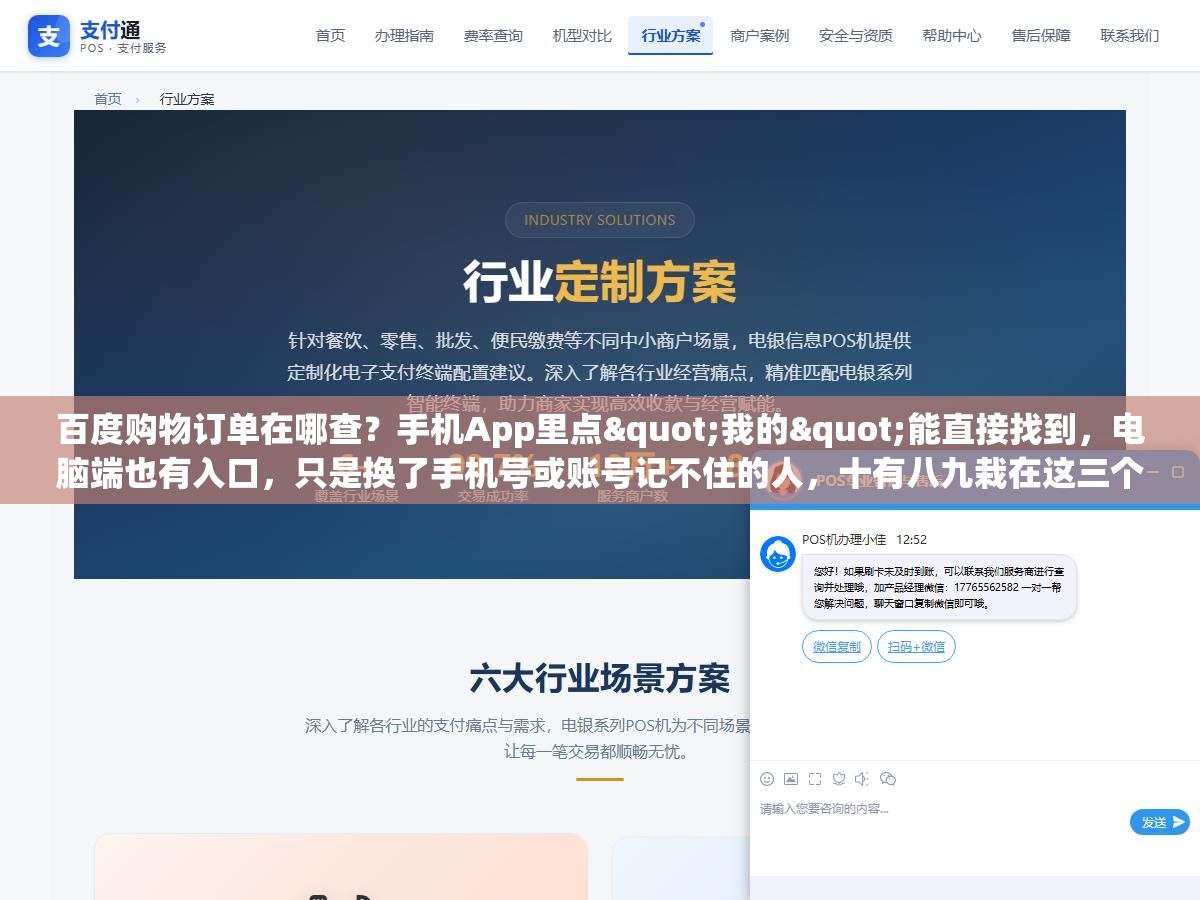
Task: Open the 费率查询 nav item
Action: pos(493,36)
